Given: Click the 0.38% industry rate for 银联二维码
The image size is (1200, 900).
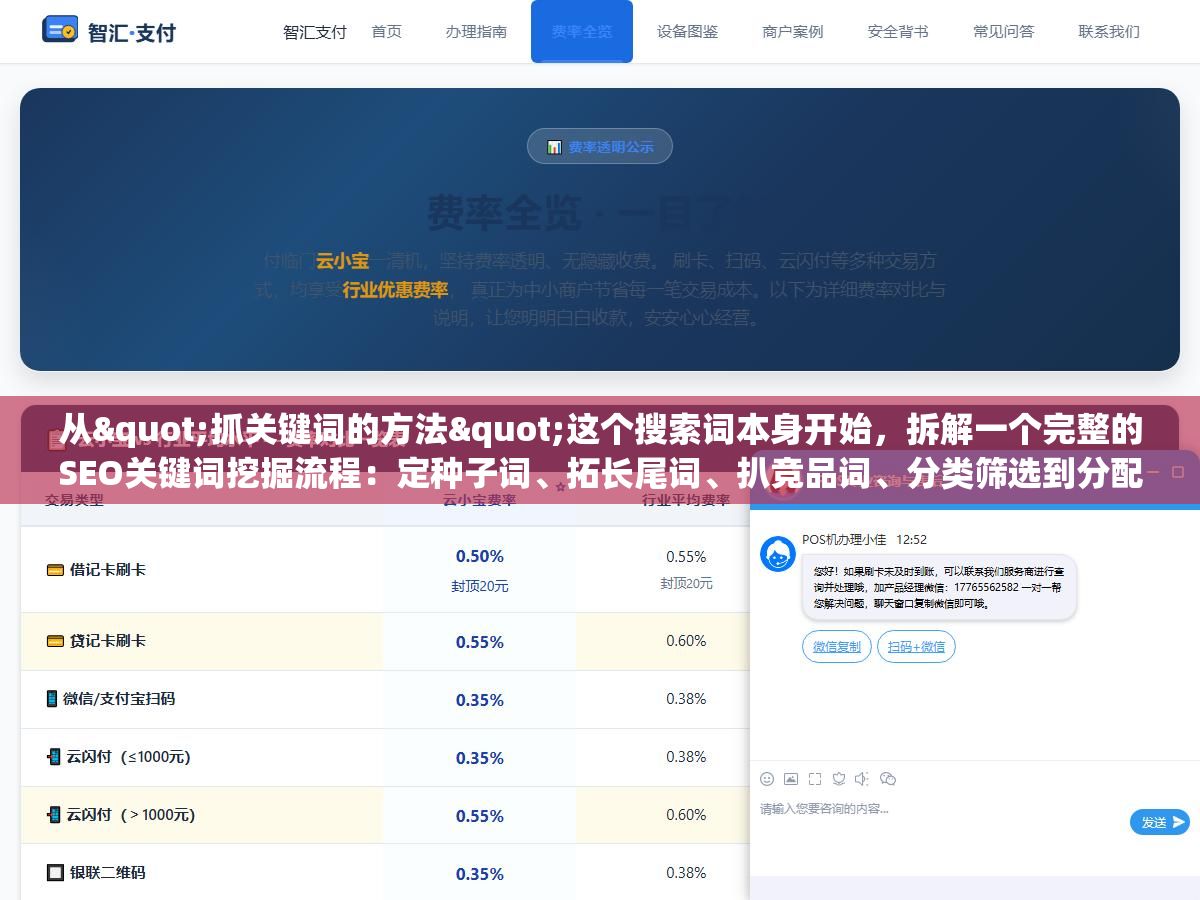Looking at the screenshot, I should point(686,873).
